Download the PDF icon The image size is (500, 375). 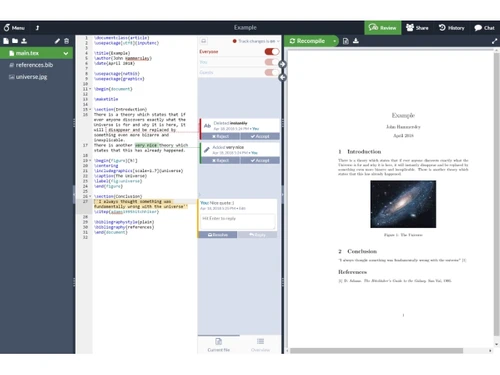coord(356,41)
